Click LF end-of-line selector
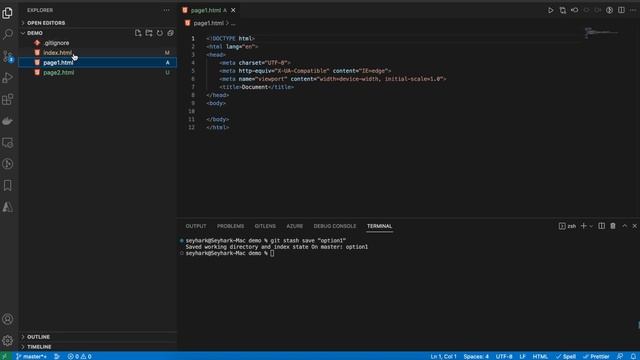 (522, 356)
